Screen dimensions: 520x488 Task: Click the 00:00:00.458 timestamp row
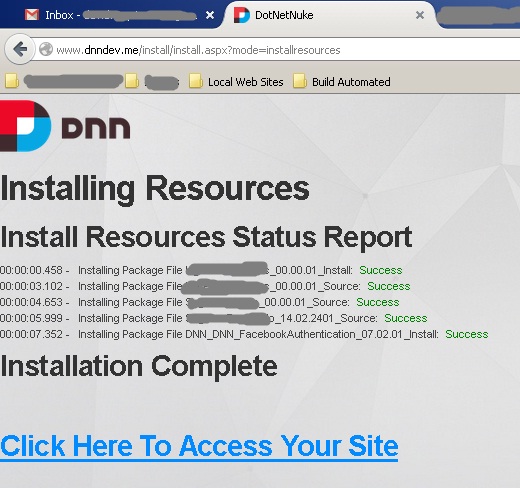(201, 270)
